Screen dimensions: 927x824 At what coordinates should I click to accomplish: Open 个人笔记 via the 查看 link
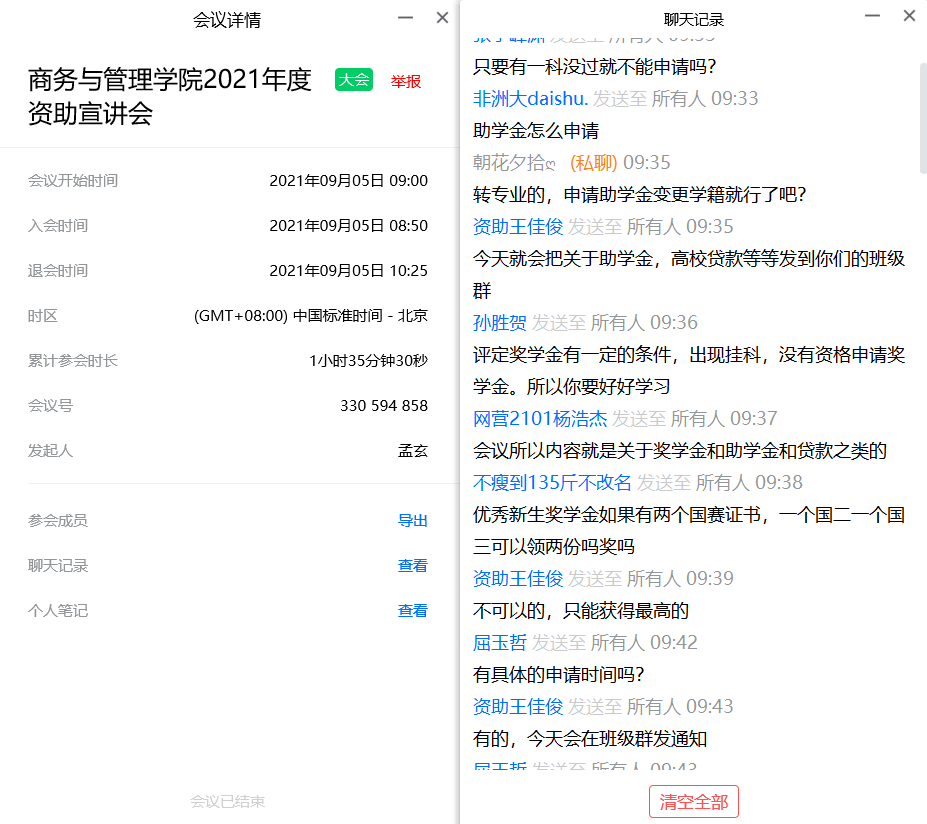pyautogui.click(x=412, y=610)
